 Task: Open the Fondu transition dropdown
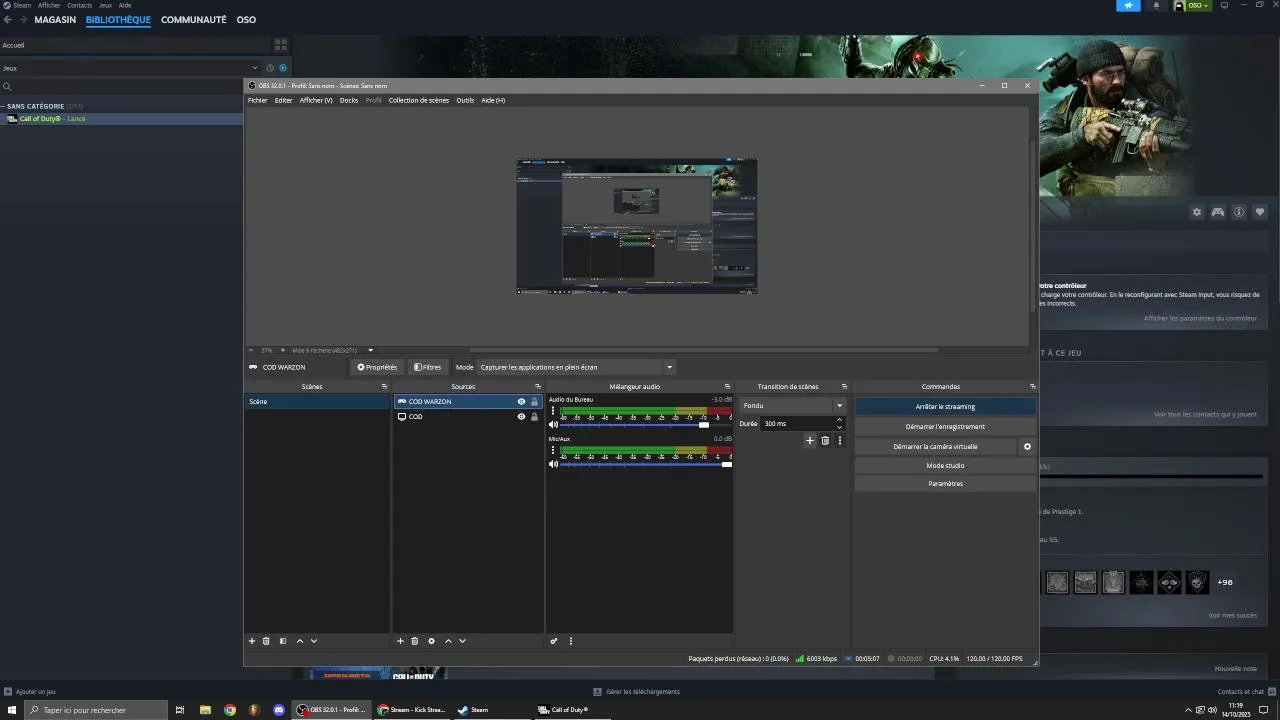[x=793, y=406]
